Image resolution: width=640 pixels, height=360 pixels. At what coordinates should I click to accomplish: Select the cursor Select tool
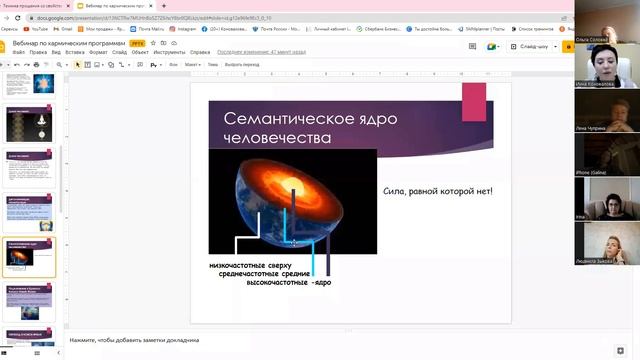pos(78,65)
